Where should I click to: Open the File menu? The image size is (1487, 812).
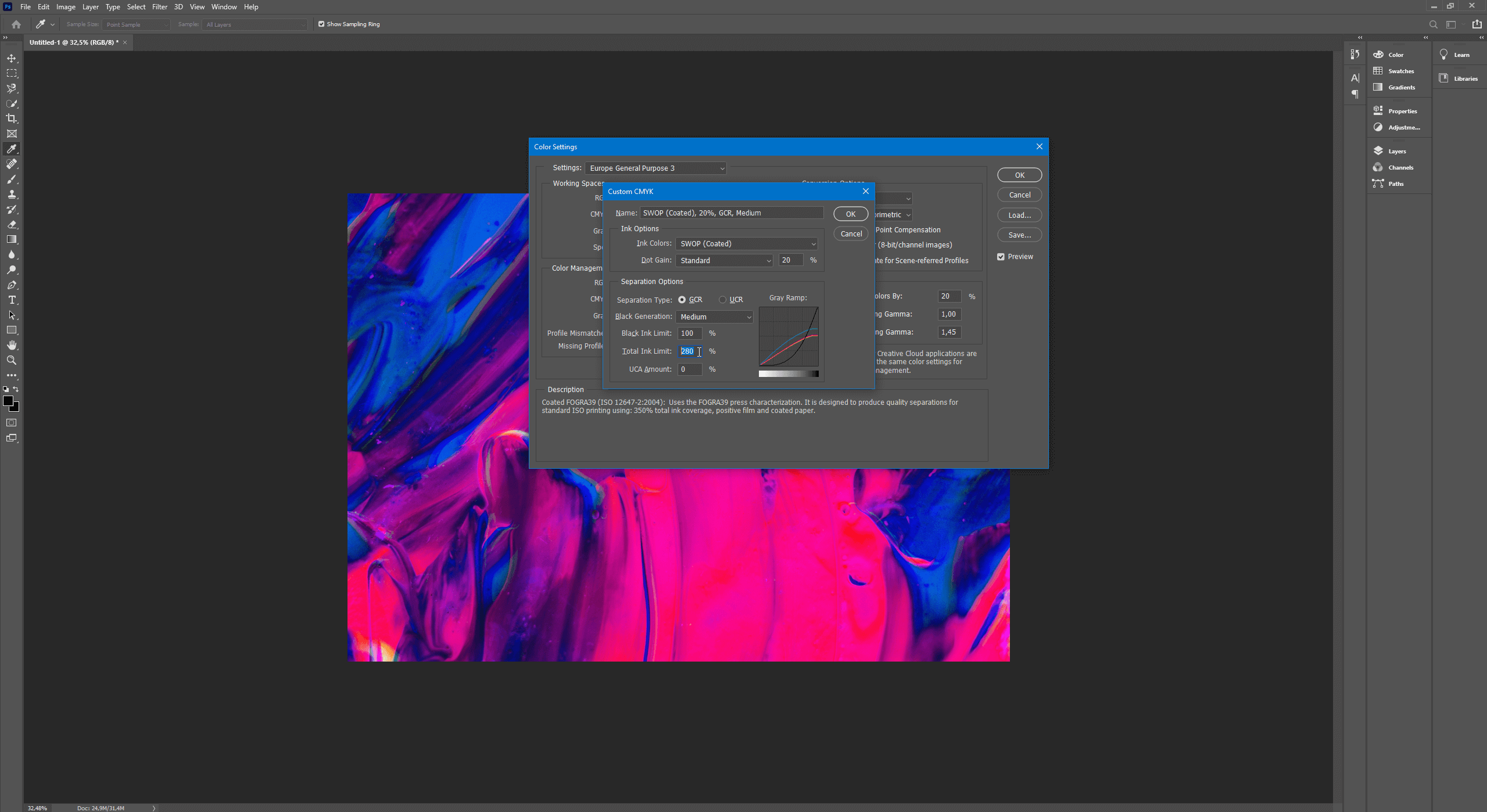point(26,7)
